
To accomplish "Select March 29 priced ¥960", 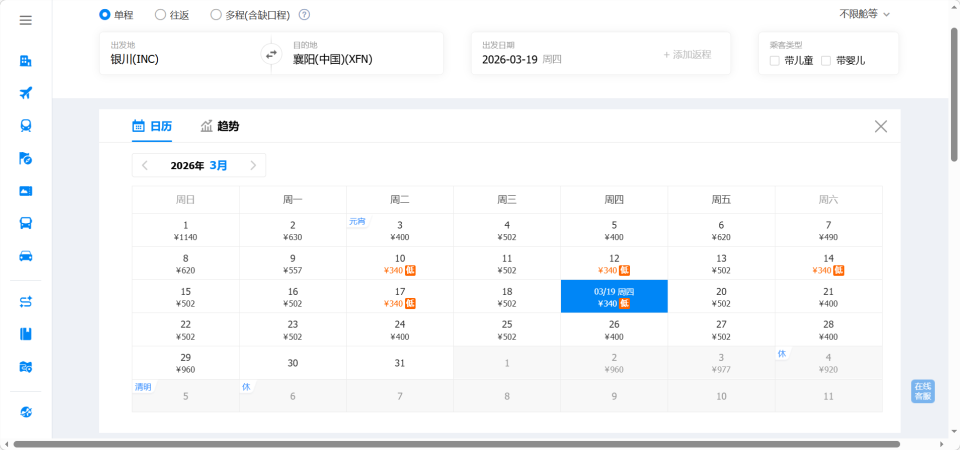I will click(186, 362).
